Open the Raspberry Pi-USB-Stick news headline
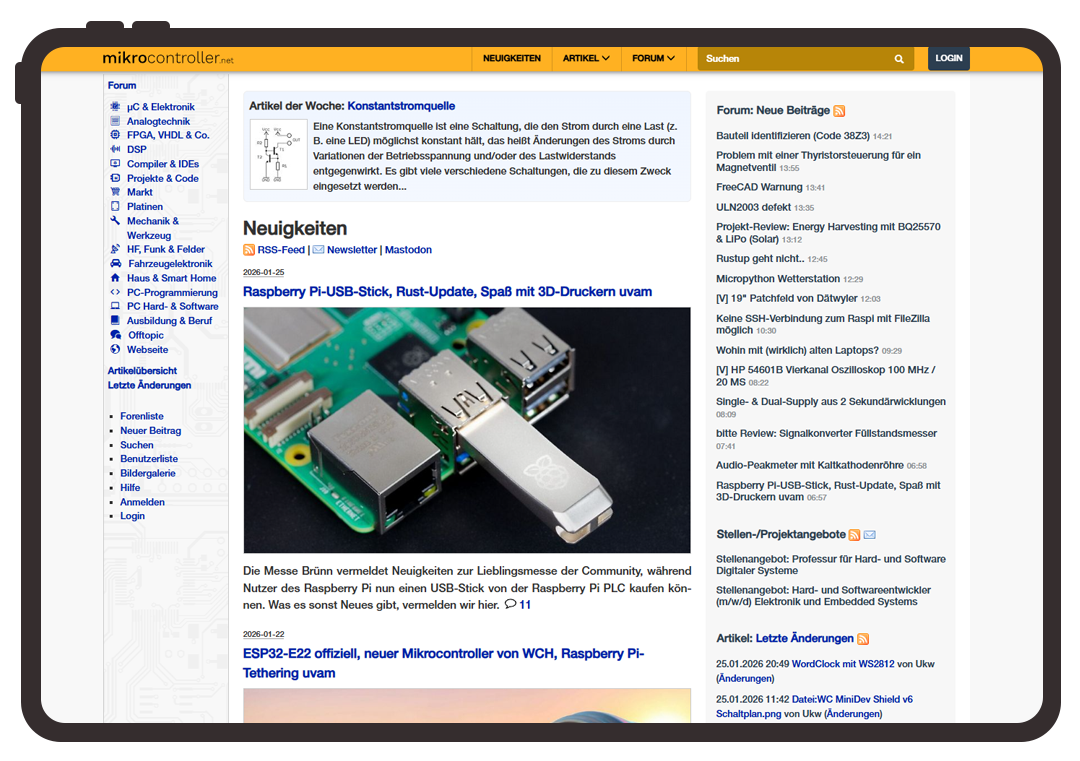This screenshot has width=1080, height=761. pos(448,292)
